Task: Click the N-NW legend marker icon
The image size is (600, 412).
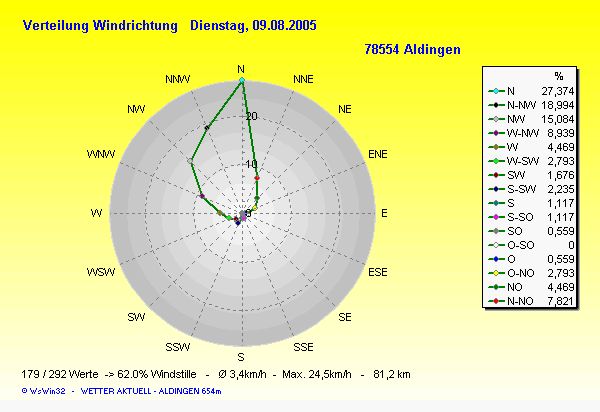Action: [497, 105]
